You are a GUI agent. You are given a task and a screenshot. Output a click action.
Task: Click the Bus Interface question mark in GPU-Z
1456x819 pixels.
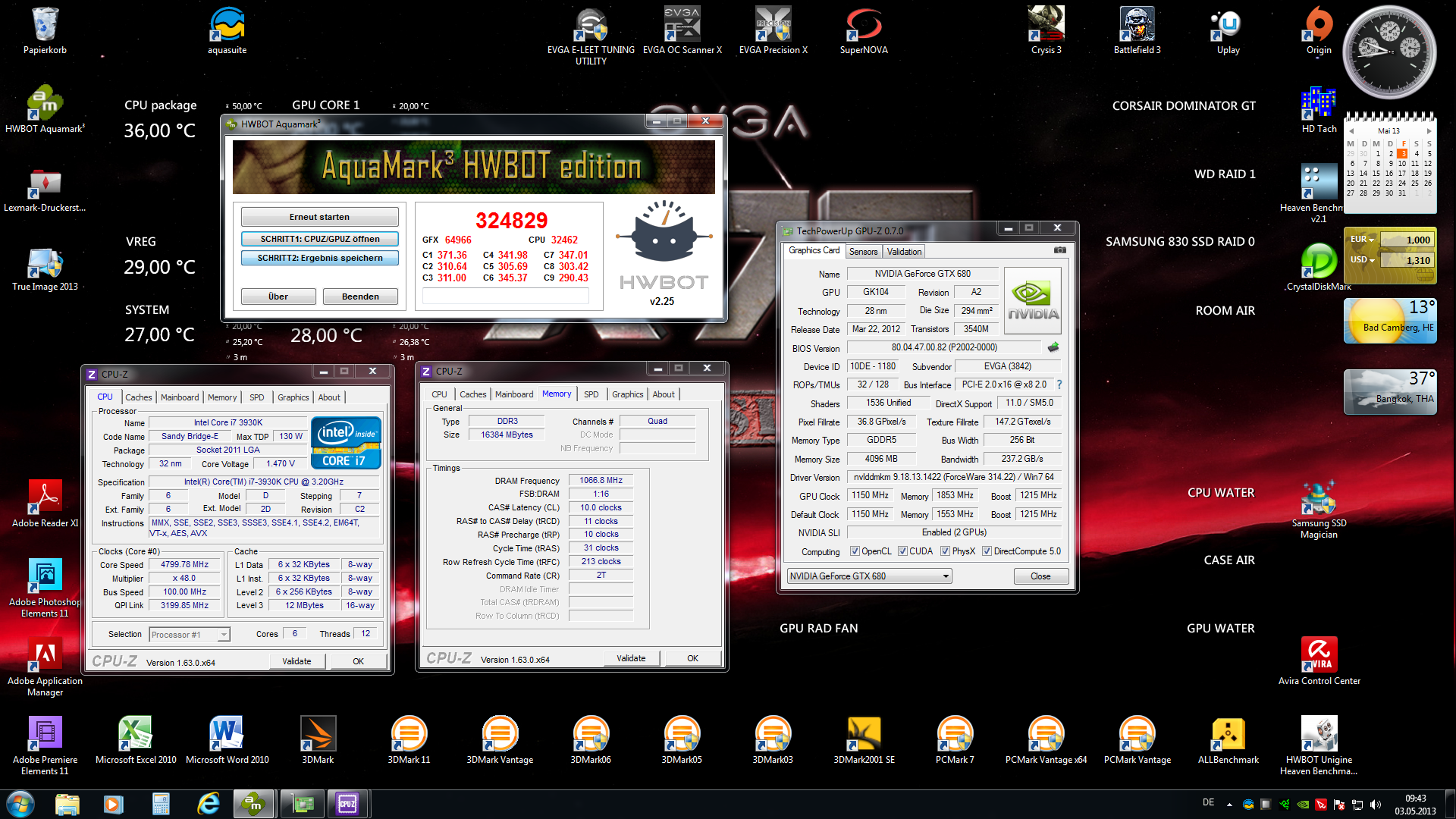point(1059,384)
